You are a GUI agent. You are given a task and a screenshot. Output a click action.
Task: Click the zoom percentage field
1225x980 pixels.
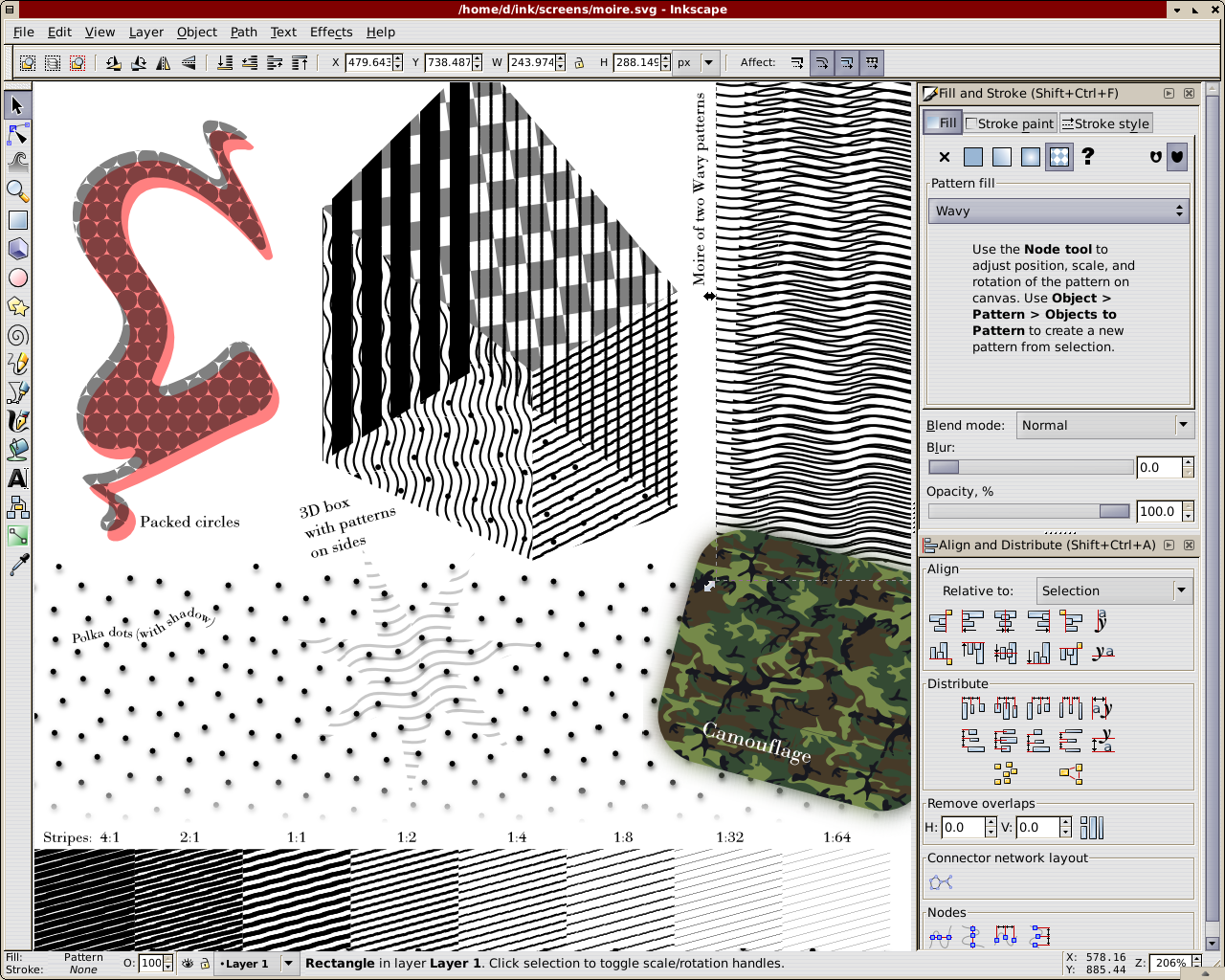tap(1171, 963)
